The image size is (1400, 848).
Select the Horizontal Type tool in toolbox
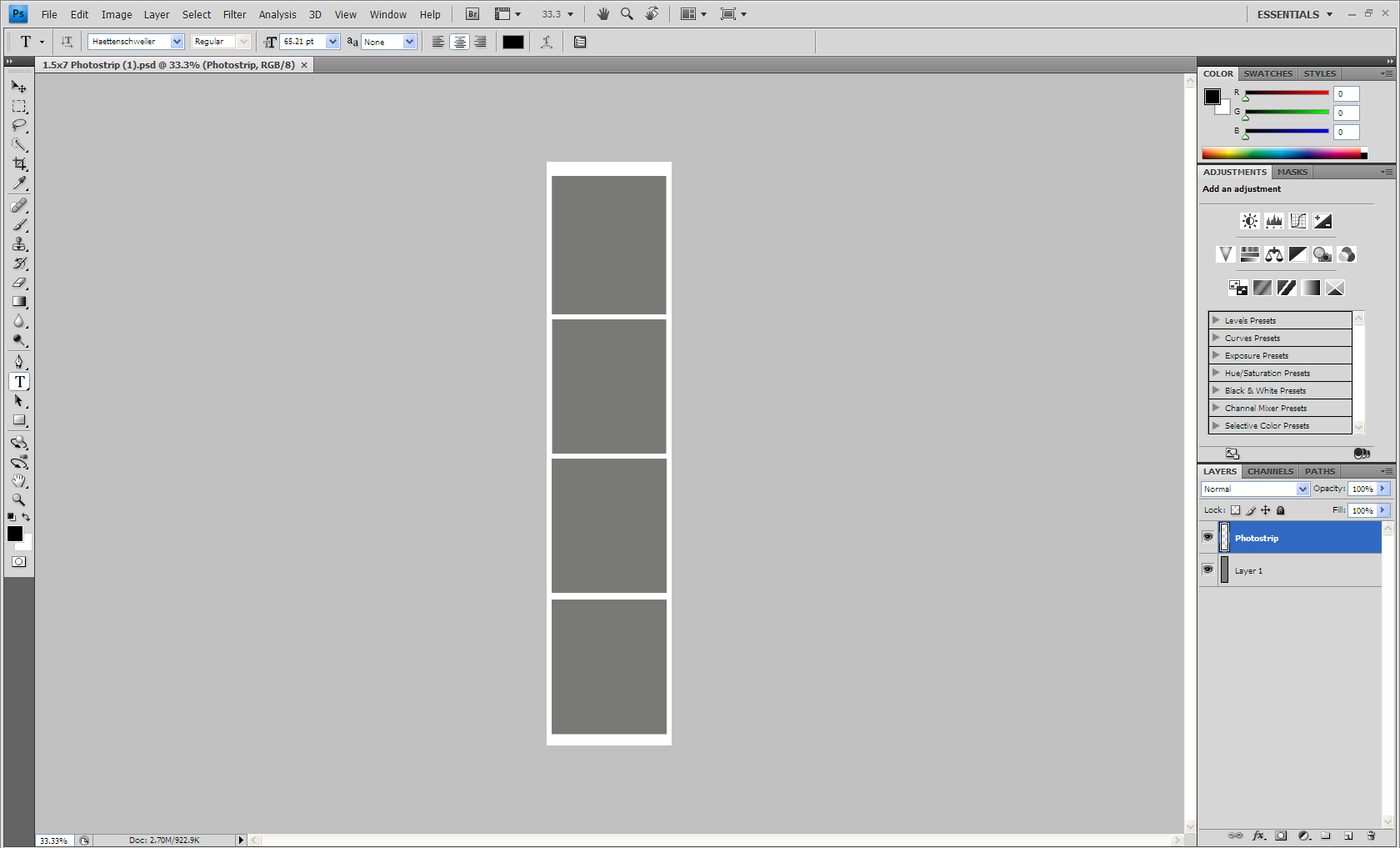(19, 382)
